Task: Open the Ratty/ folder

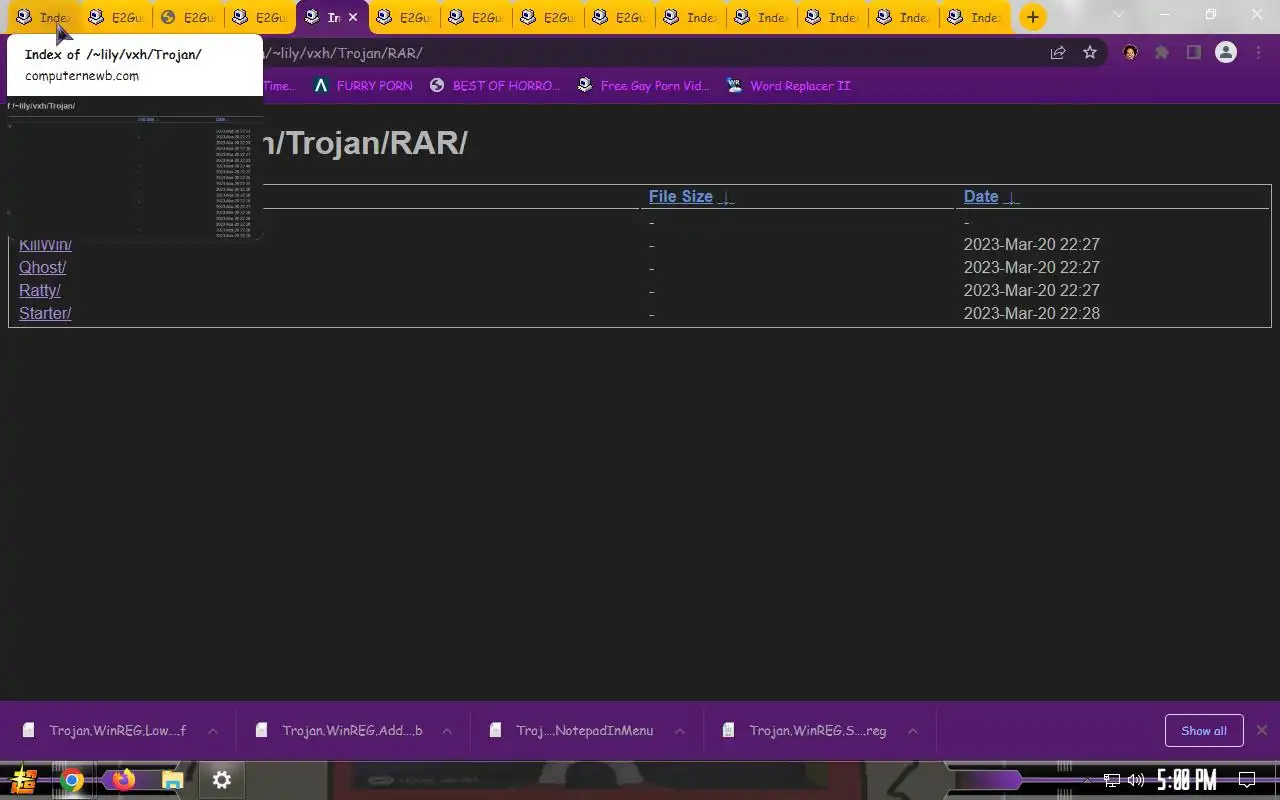Action: coord(40,291)
